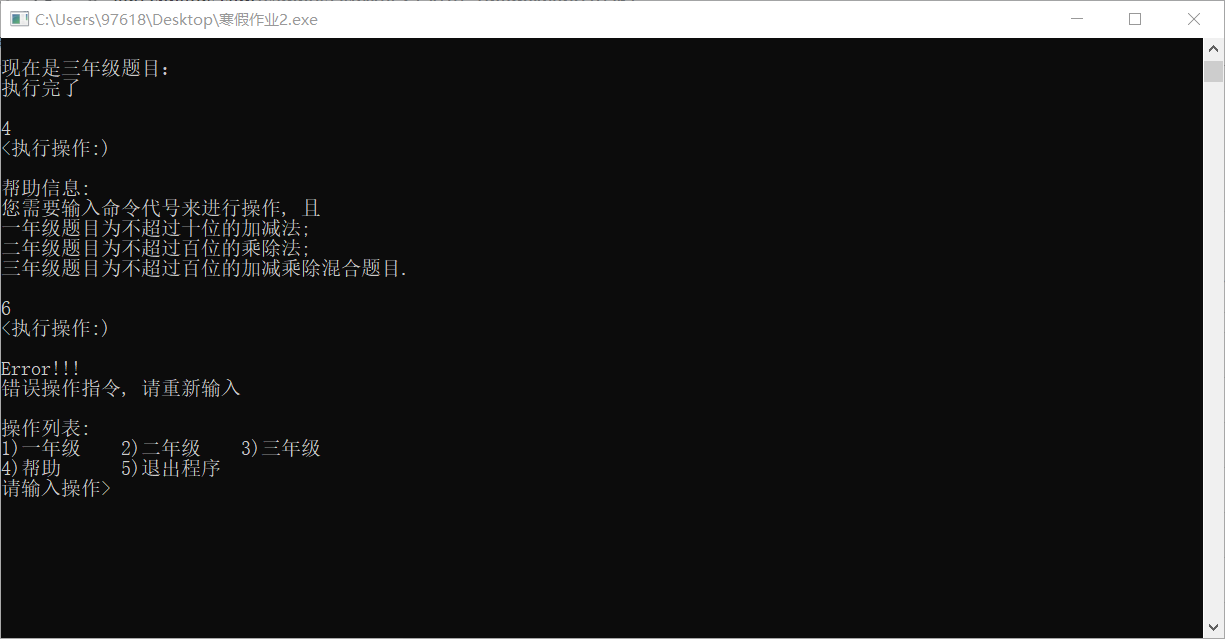Click the 错误操作指令 message line
The width and height of the screenshot is (1225, 639).
pos(121,389)
